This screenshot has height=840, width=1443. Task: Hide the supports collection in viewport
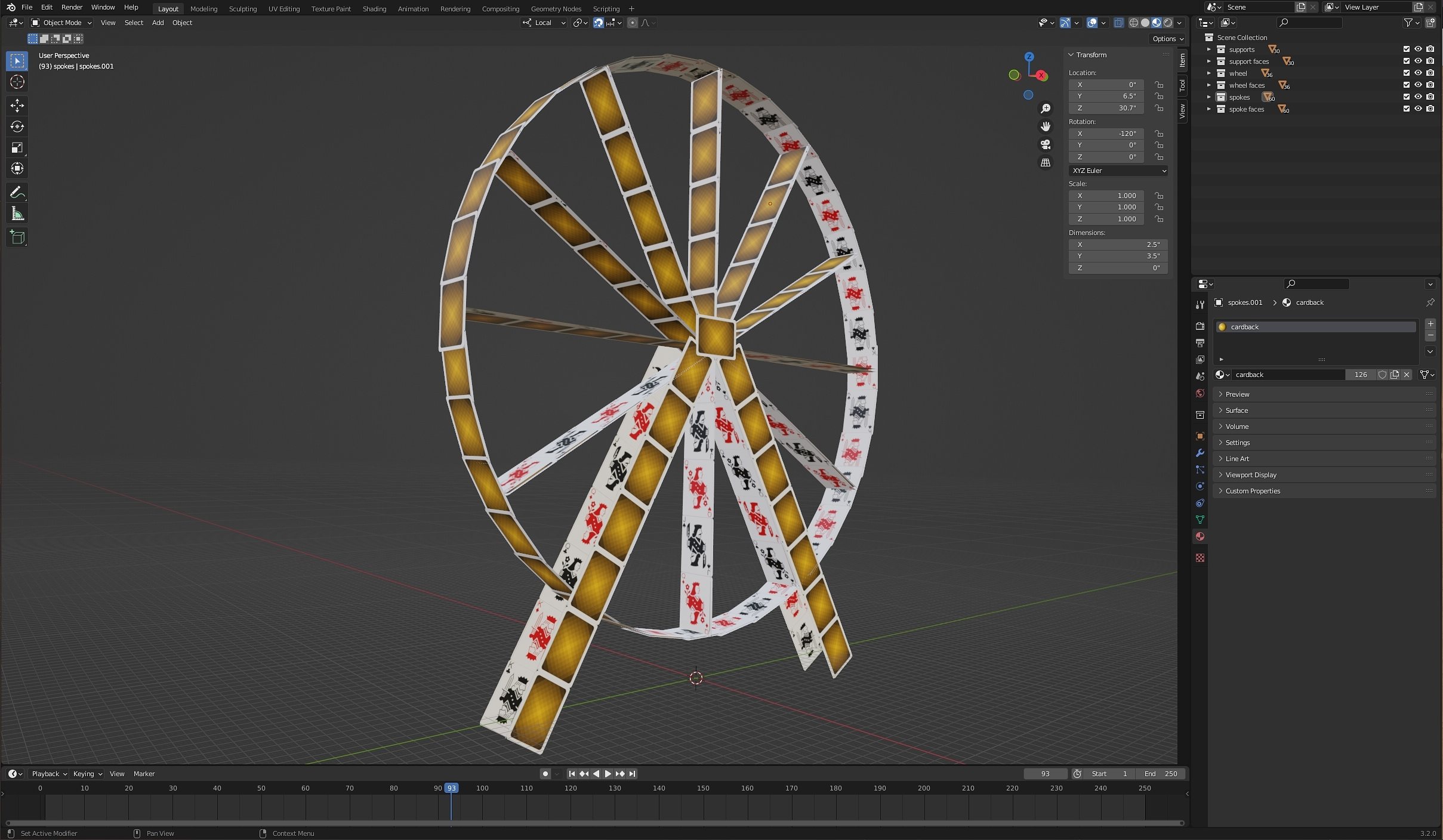tap(1417, 49)
